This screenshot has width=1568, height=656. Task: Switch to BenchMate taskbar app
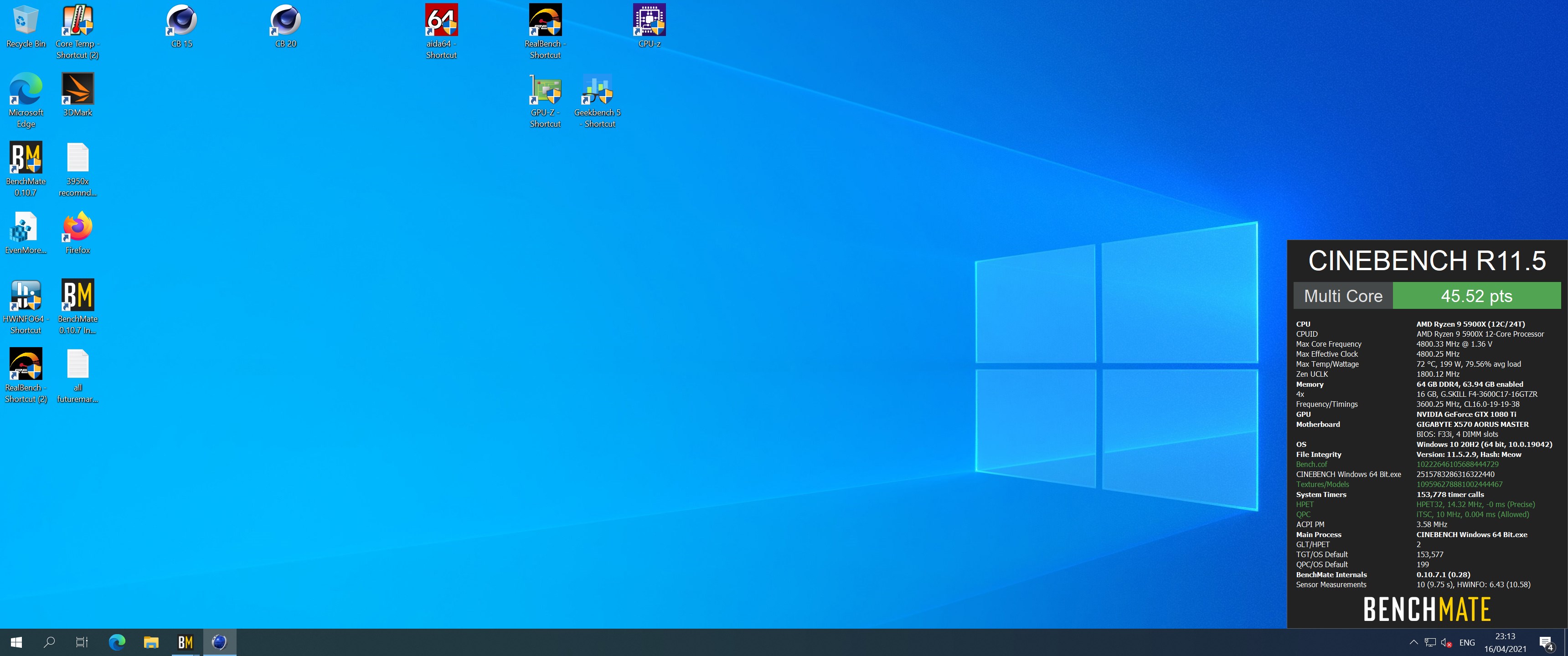pyautogui.click(x=185, y=642)
